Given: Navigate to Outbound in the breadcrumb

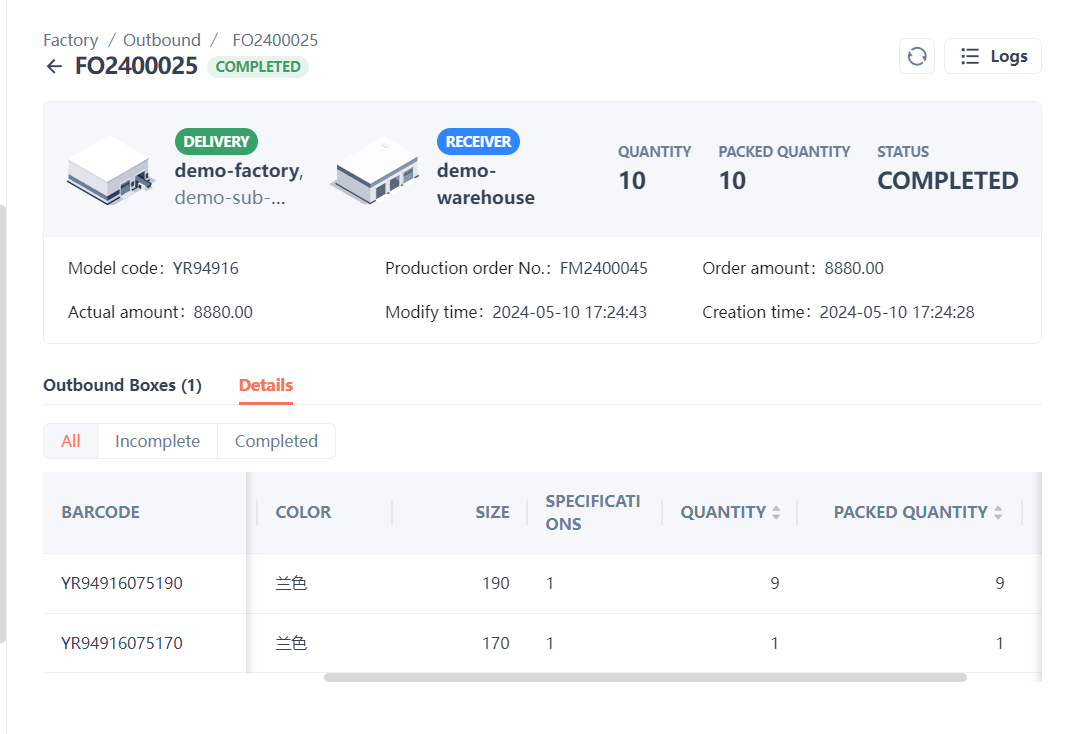Looking at the screenshot, I should coord(162,40).
